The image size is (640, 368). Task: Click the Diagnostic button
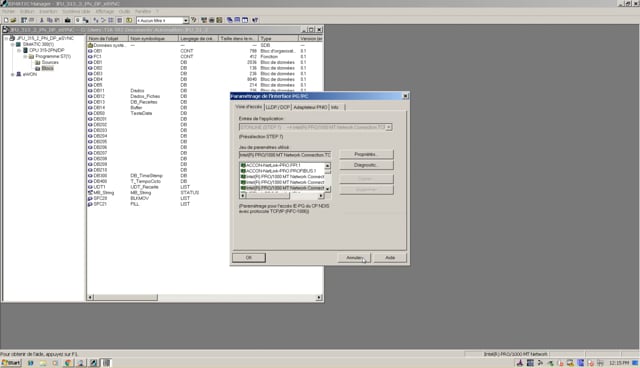pyautogui.click(x=366, y=165)
